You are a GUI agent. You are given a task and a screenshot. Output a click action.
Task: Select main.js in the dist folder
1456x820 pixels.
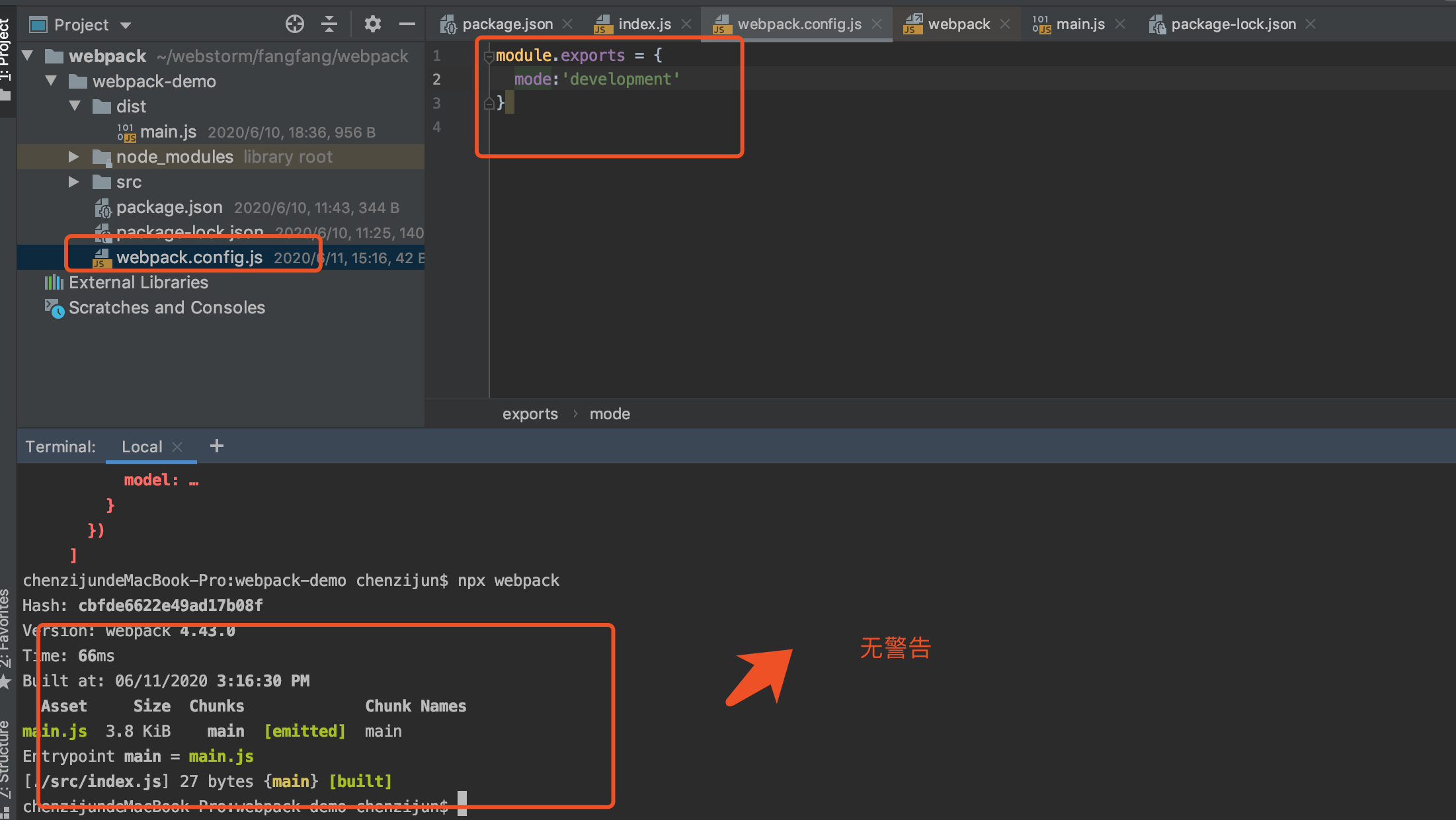(x=168, y=132)
